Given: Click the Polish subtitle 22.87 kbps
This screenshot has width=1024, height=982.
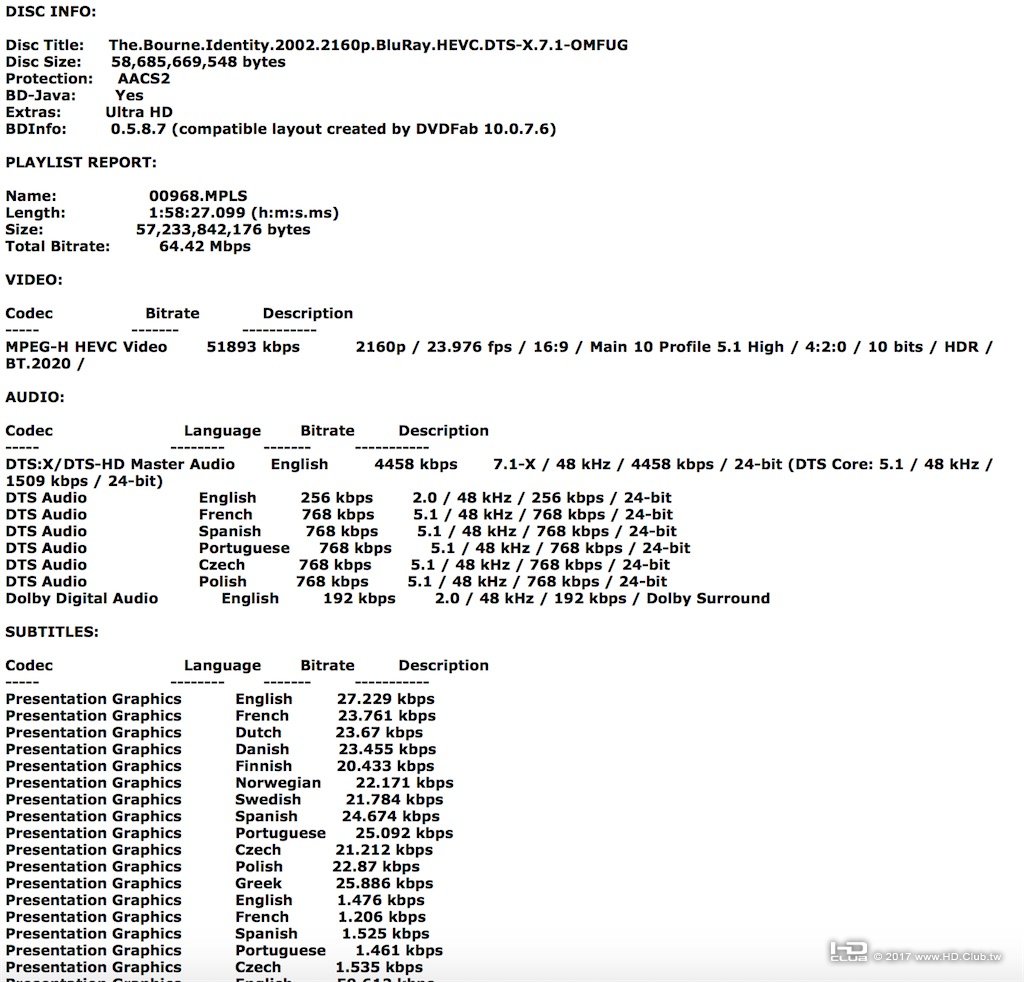Looking at the screenshot, I should pos(376,867).
